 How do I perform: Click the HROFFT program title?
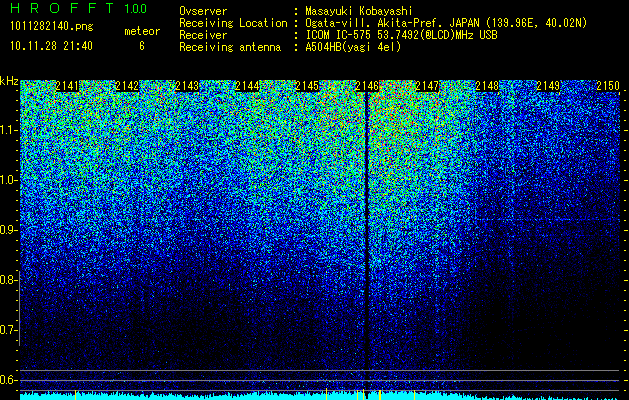62,8
